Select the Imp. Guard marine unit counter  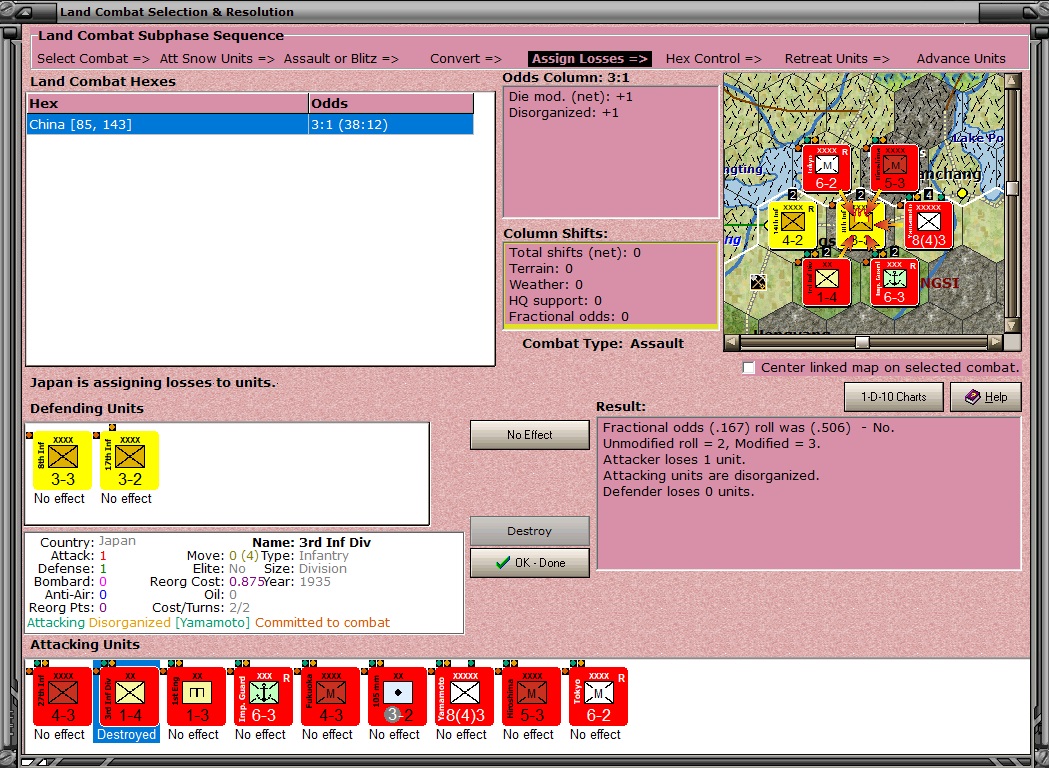coord(263,696)
